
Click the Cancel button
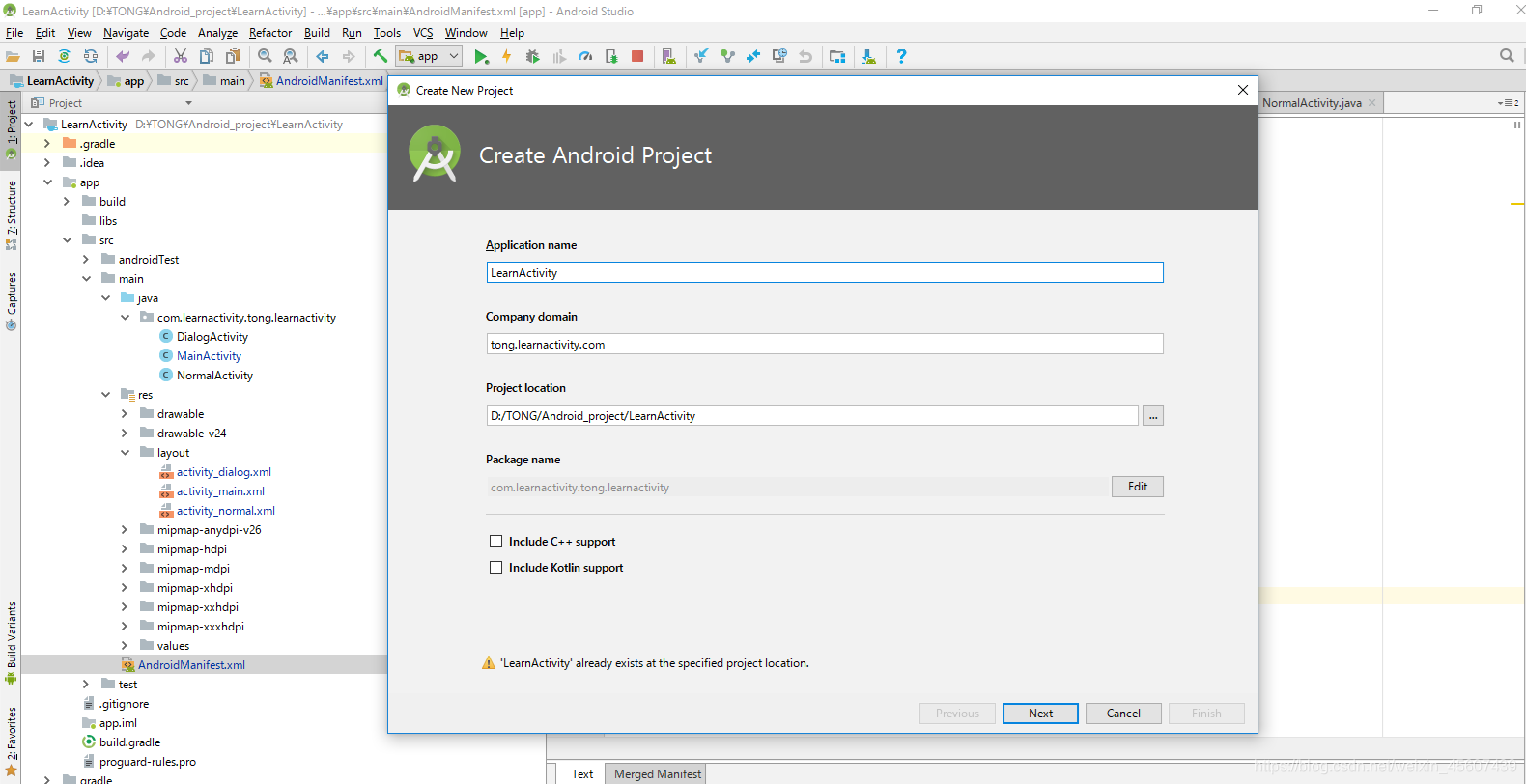click(x=1123, y=714)
